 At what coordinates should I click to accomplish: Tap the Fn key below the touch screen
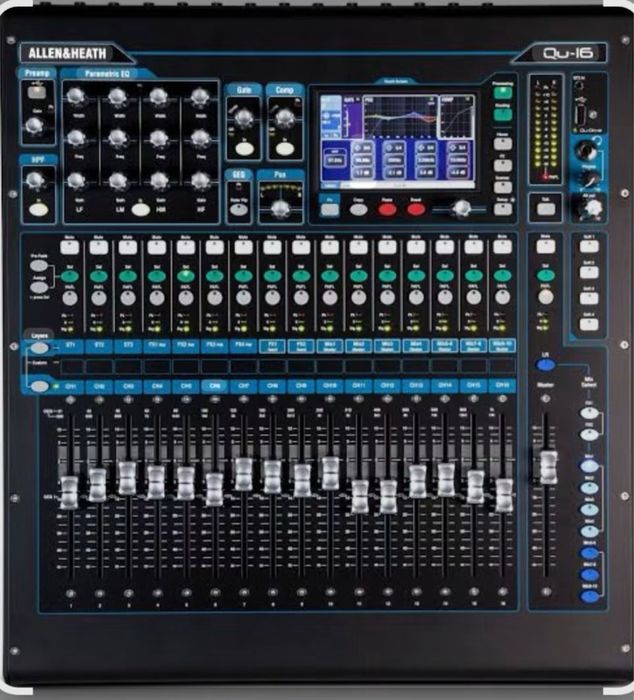[330, 209]
